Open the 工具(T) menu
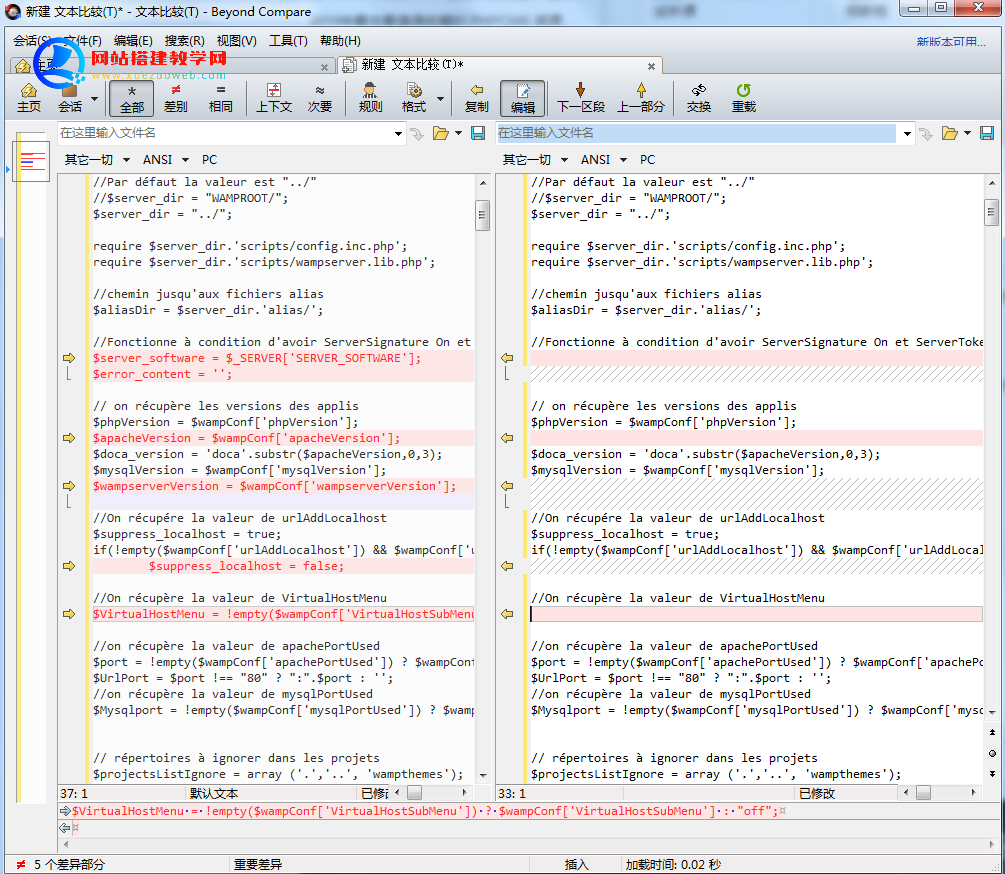 (288, 41)
